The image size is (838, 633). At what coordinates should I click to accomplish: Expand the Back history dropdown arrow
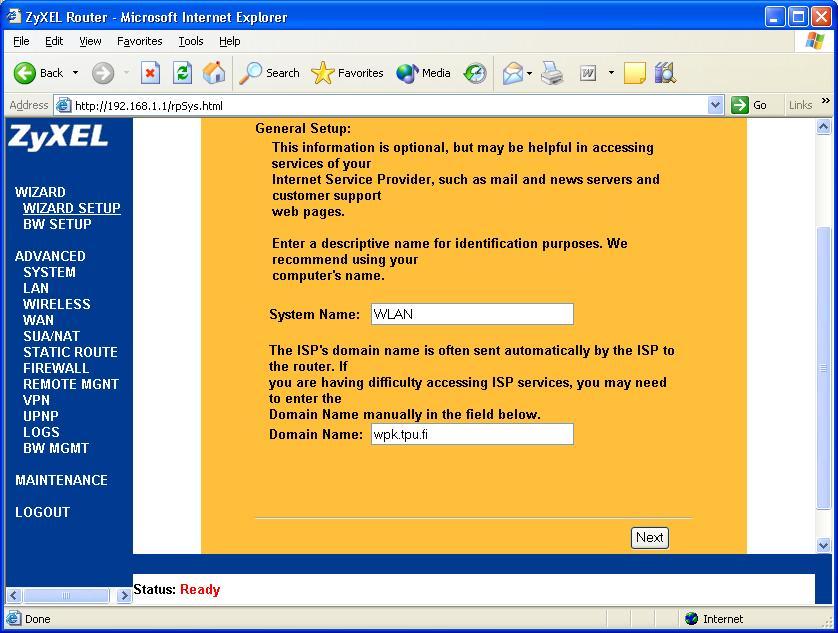pos(75,73)
